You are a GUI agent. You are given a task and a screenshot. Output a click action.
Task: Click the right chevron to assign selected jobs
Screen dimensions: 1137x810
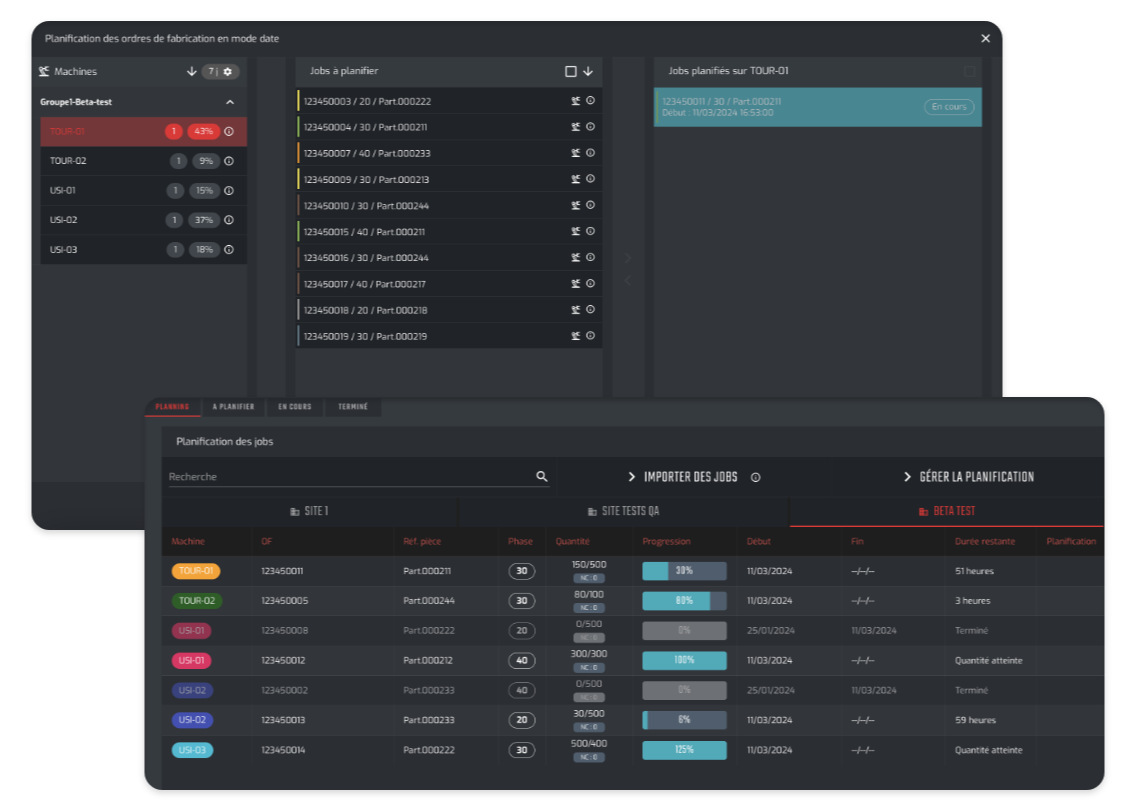click(628, 258)
